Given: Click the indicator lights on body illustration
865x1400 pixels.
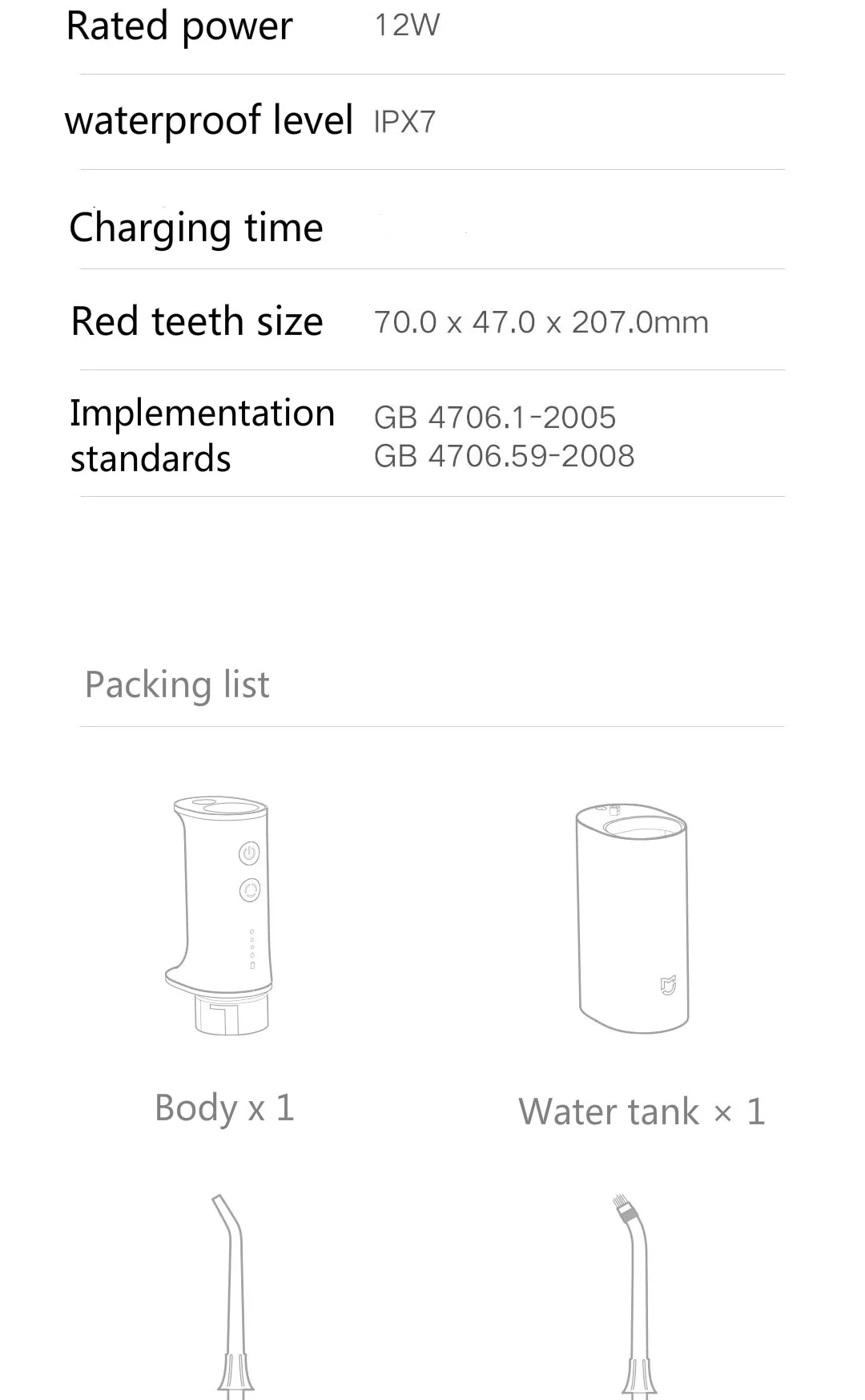Looking at the screenshot, I should click(252, 949).
